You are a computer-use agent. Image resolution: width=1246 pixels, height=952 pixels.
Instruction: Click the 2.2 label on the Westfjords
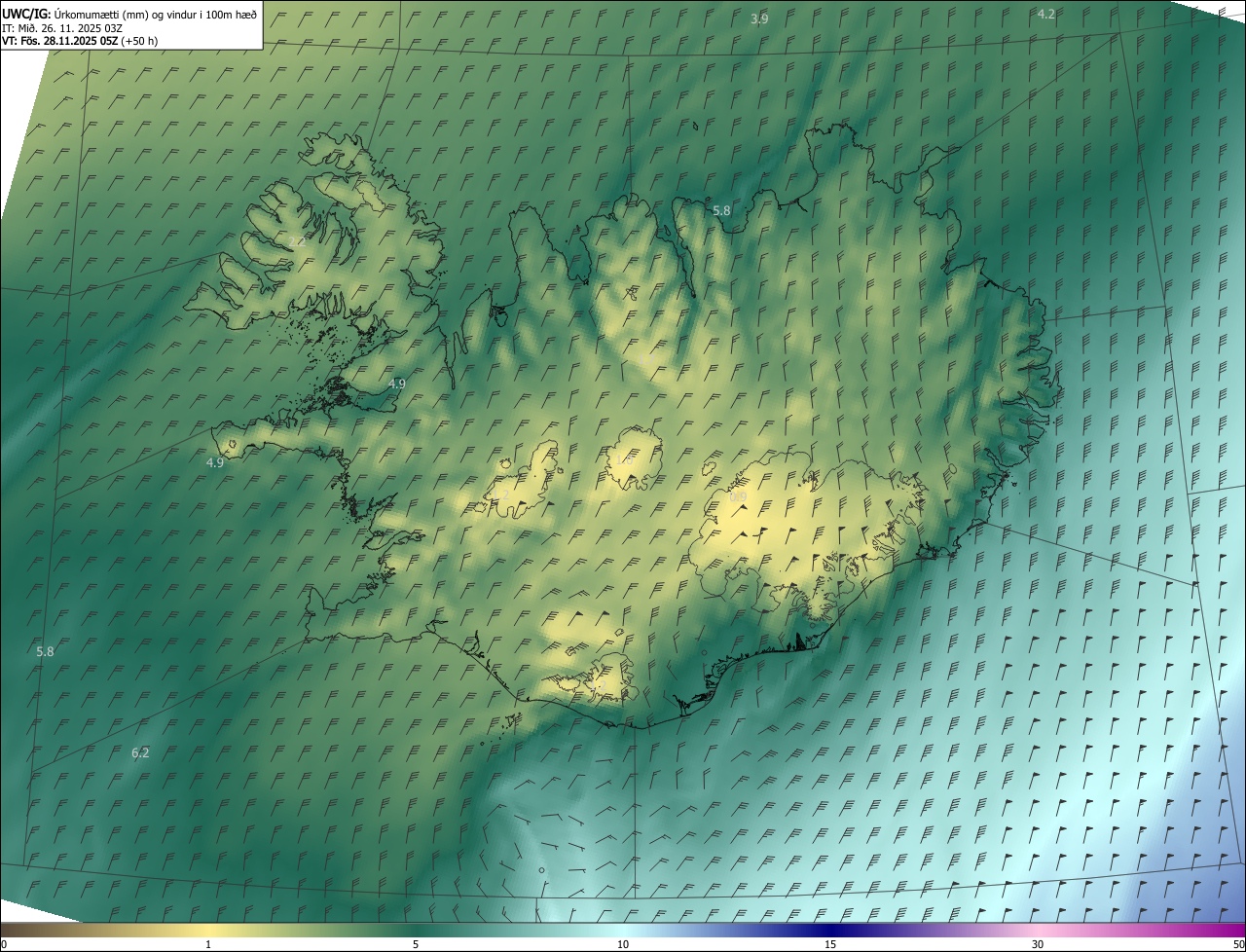[x=297, y=241]
